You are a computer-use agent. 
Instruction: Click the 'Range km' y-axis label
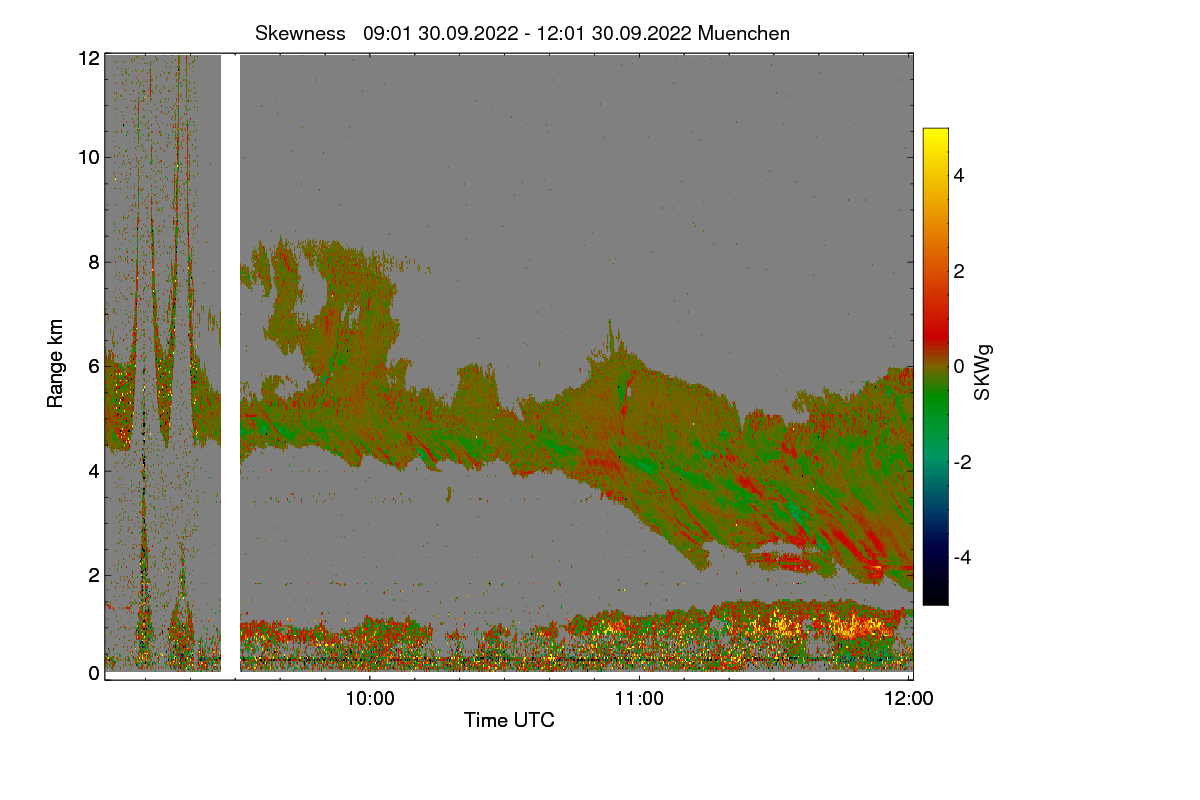56,364
